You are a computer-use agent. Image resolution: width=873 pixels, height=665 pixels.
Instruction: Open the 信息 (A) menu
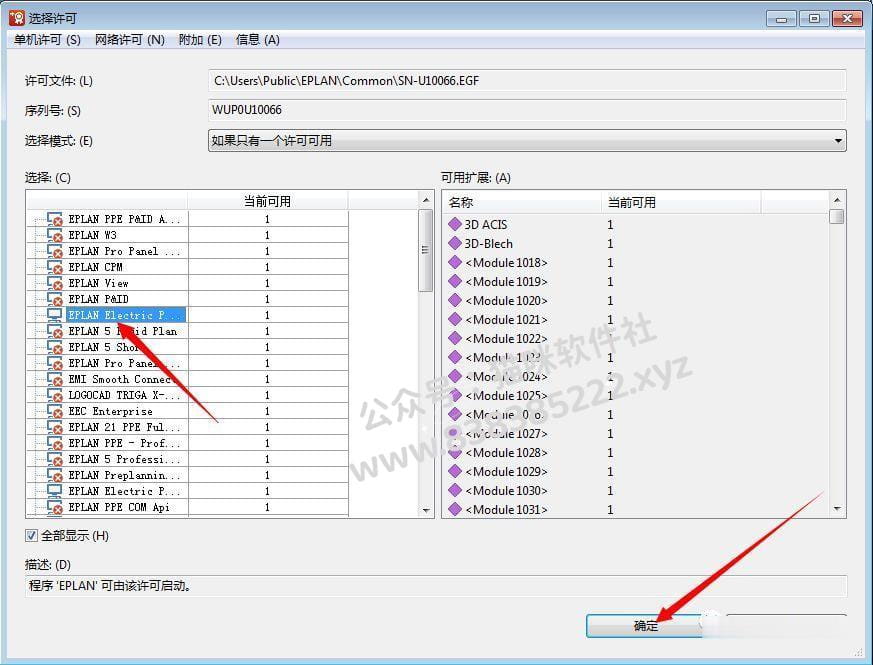257,40
